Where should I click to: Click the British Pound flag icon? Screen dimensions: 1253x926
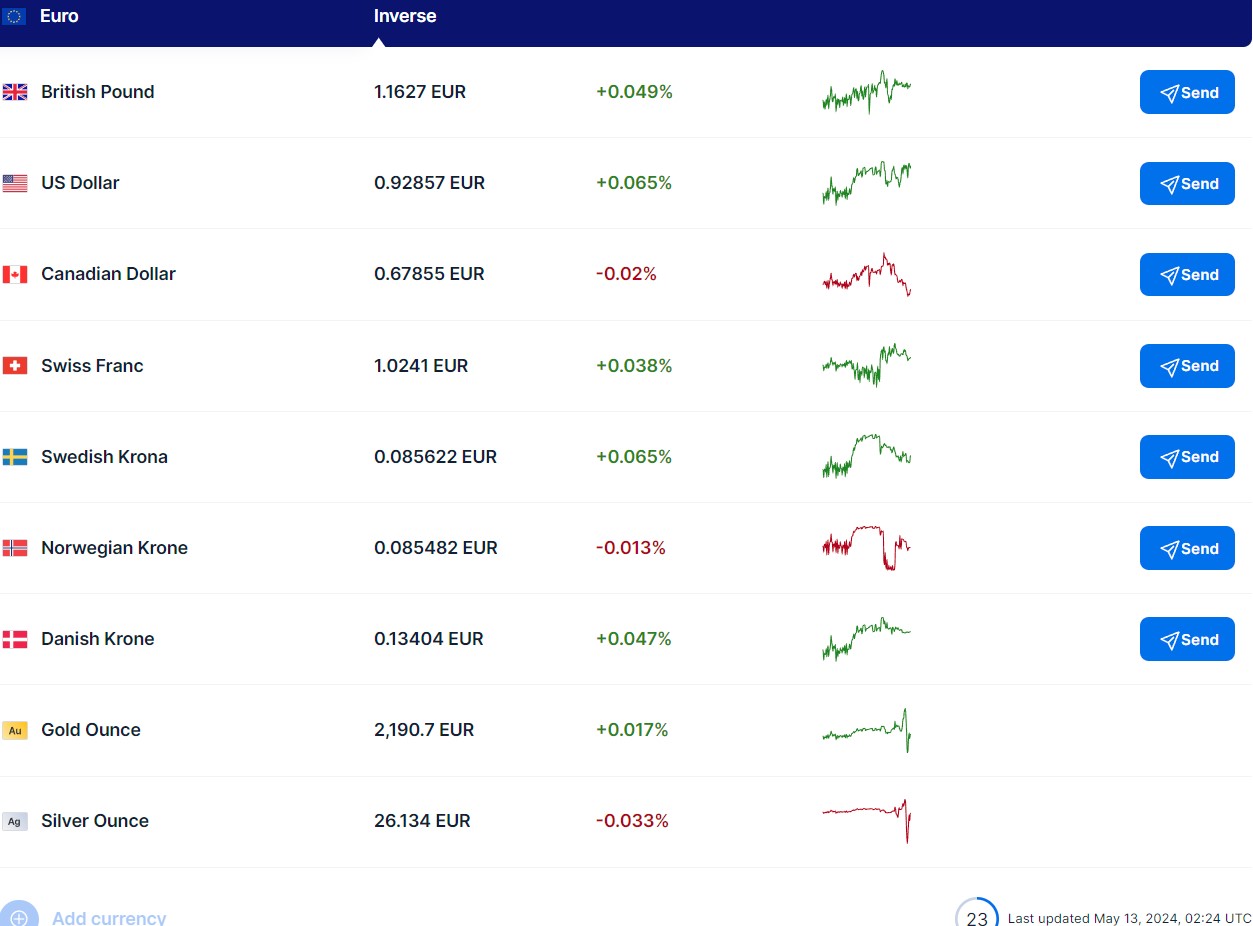tap(15, 92)
